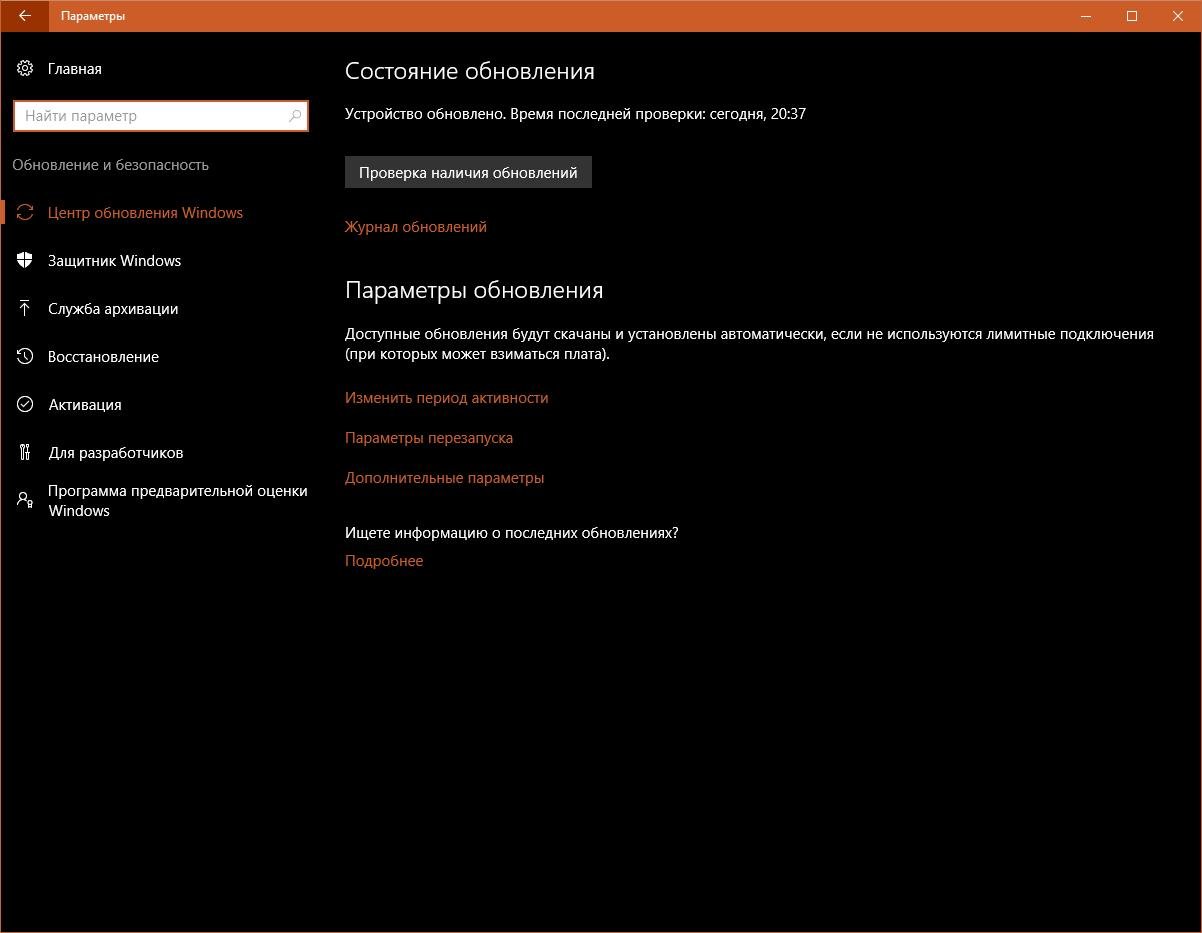Click the Активация checkmark circle icon
1202x933 pixels.
25,405
